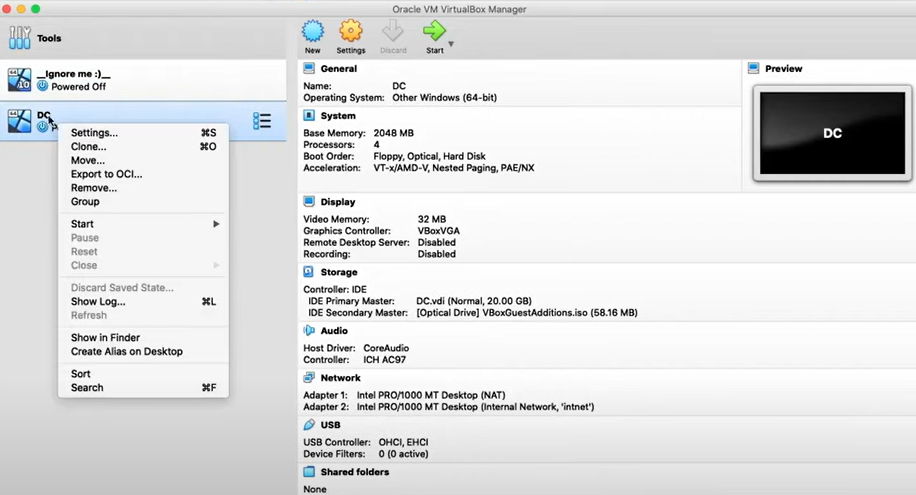Click the Network section icon
The width and height of the screenshot is (916, 495).
coord(309,378)
